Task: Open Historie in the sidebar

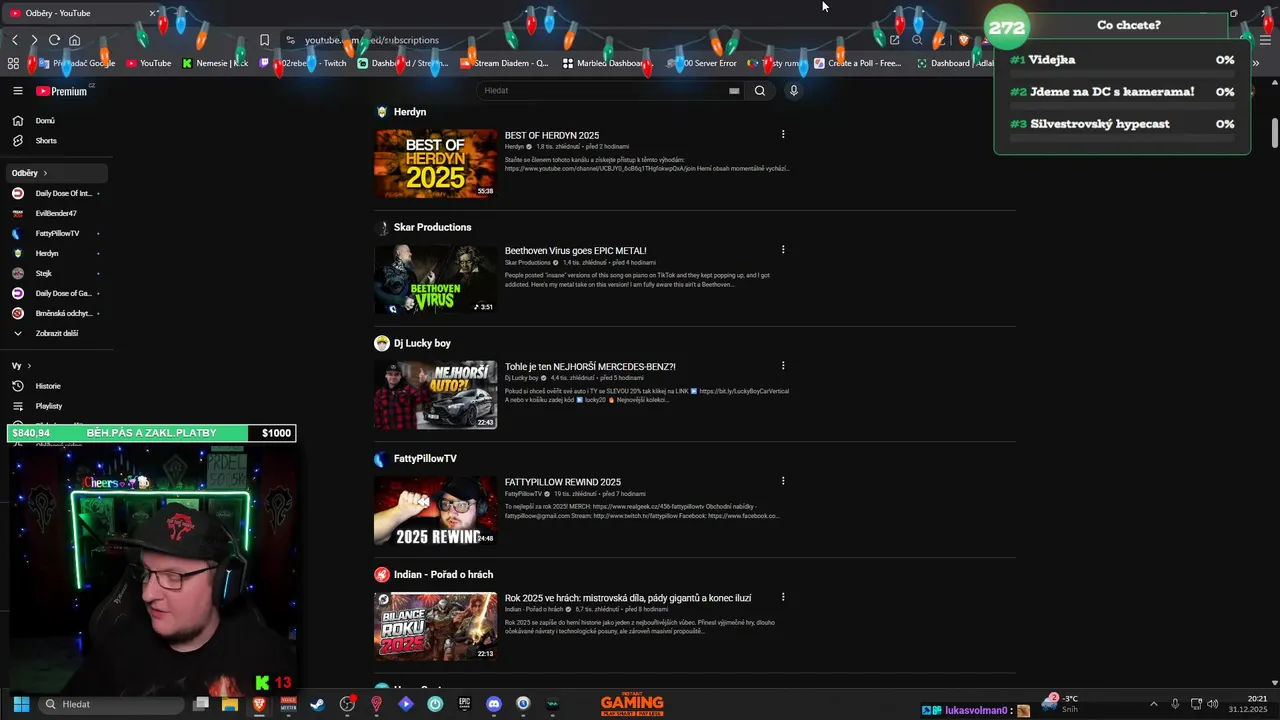Action: pyautogui.click(x=55, y=386)
